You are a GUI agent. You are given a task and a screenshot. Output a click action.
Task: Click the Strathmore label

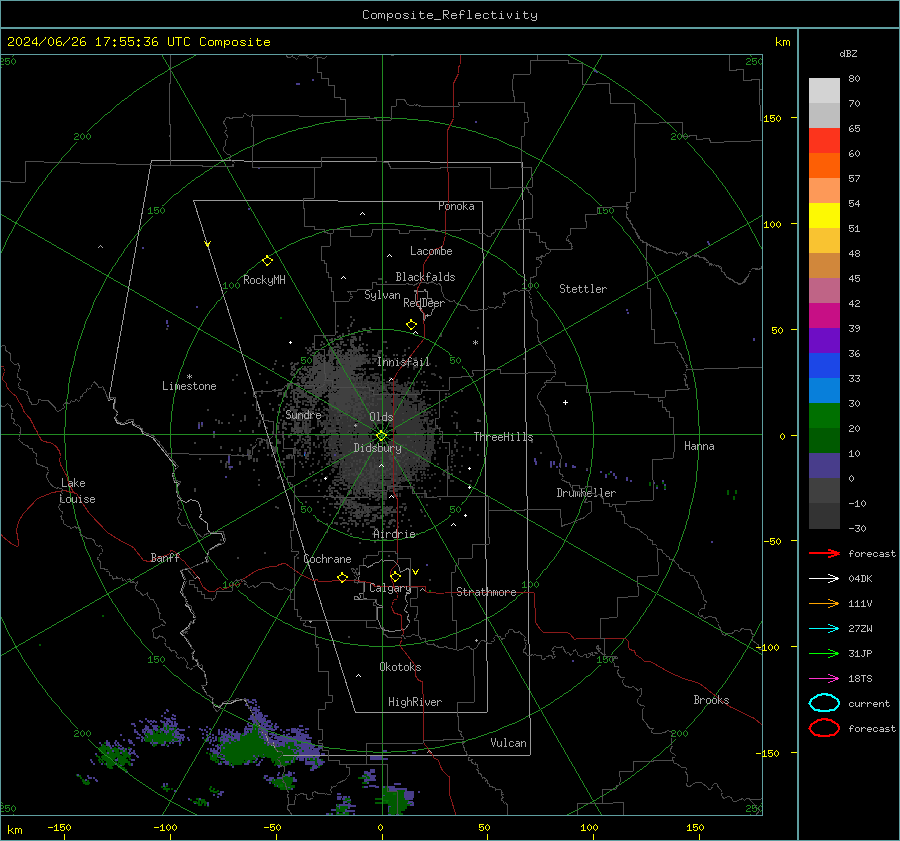[486, 592]
